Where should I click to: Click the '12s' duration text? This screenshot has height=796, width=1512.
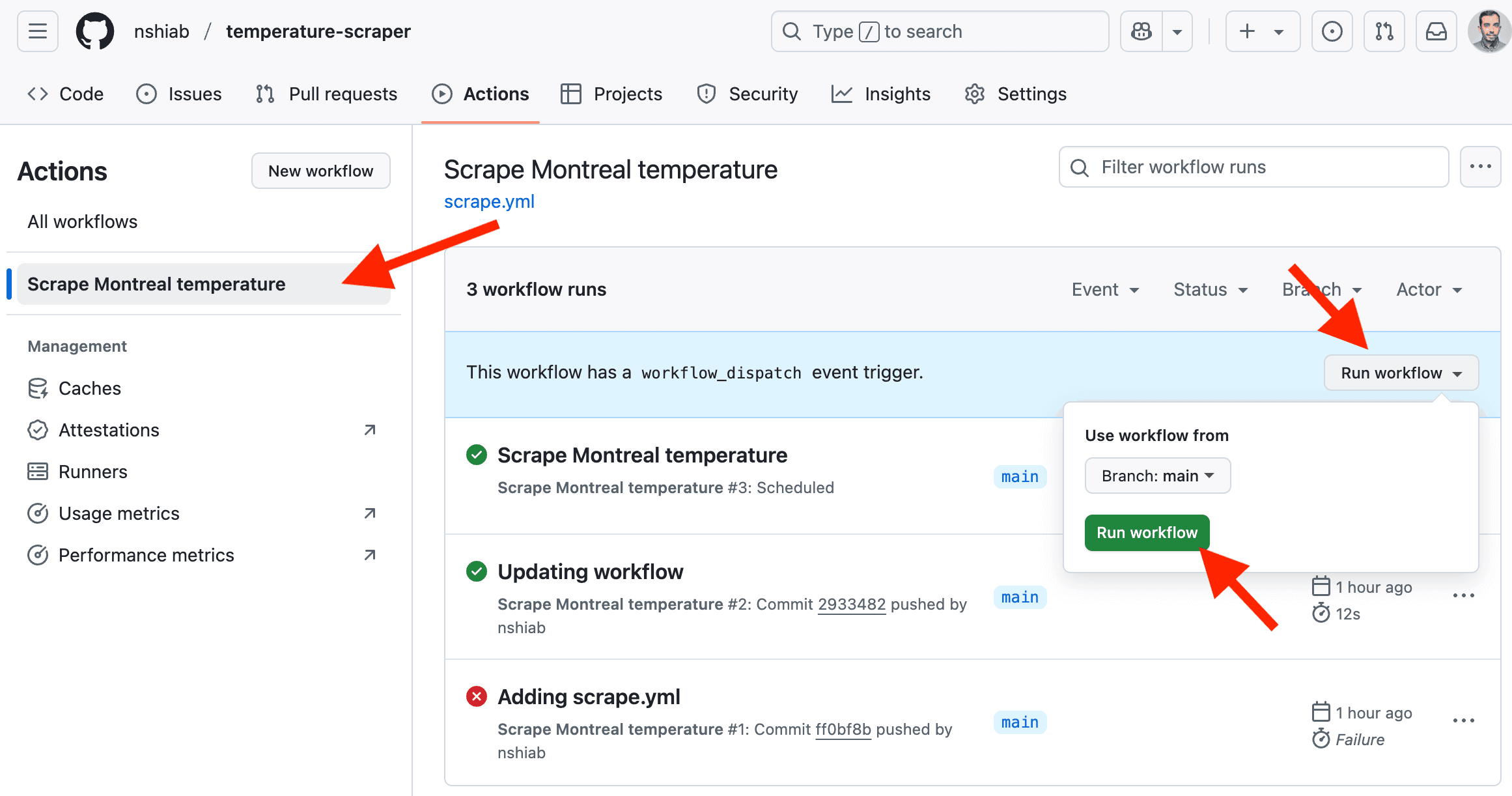tap(1348, 614)
